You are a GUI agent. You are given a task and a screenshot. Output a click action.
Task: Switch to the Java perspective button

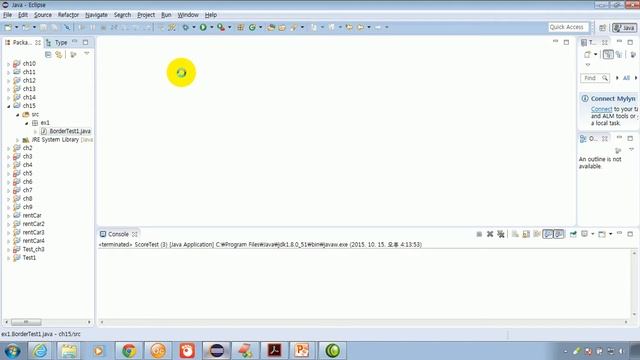[624, 28]
